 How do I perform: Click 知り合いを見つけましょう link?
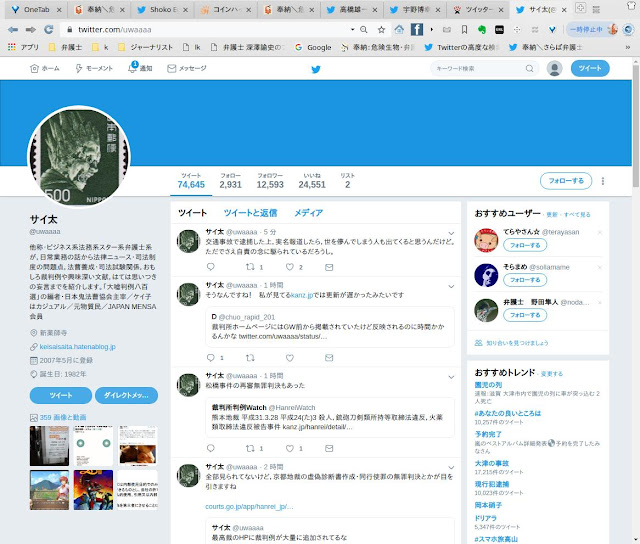[517, 343]
